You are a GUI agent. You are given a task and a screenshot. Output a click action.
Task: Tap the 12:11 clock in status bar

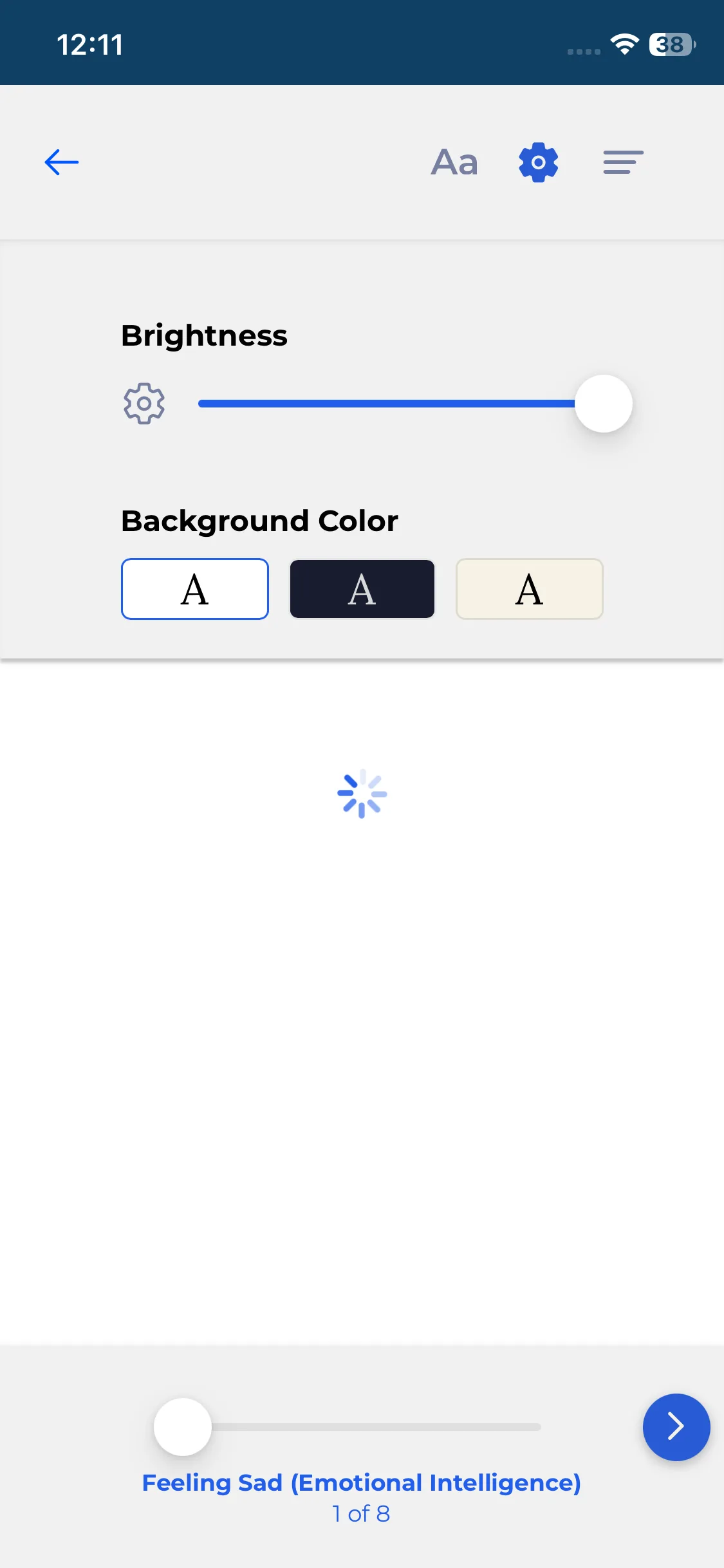point(90,44)
